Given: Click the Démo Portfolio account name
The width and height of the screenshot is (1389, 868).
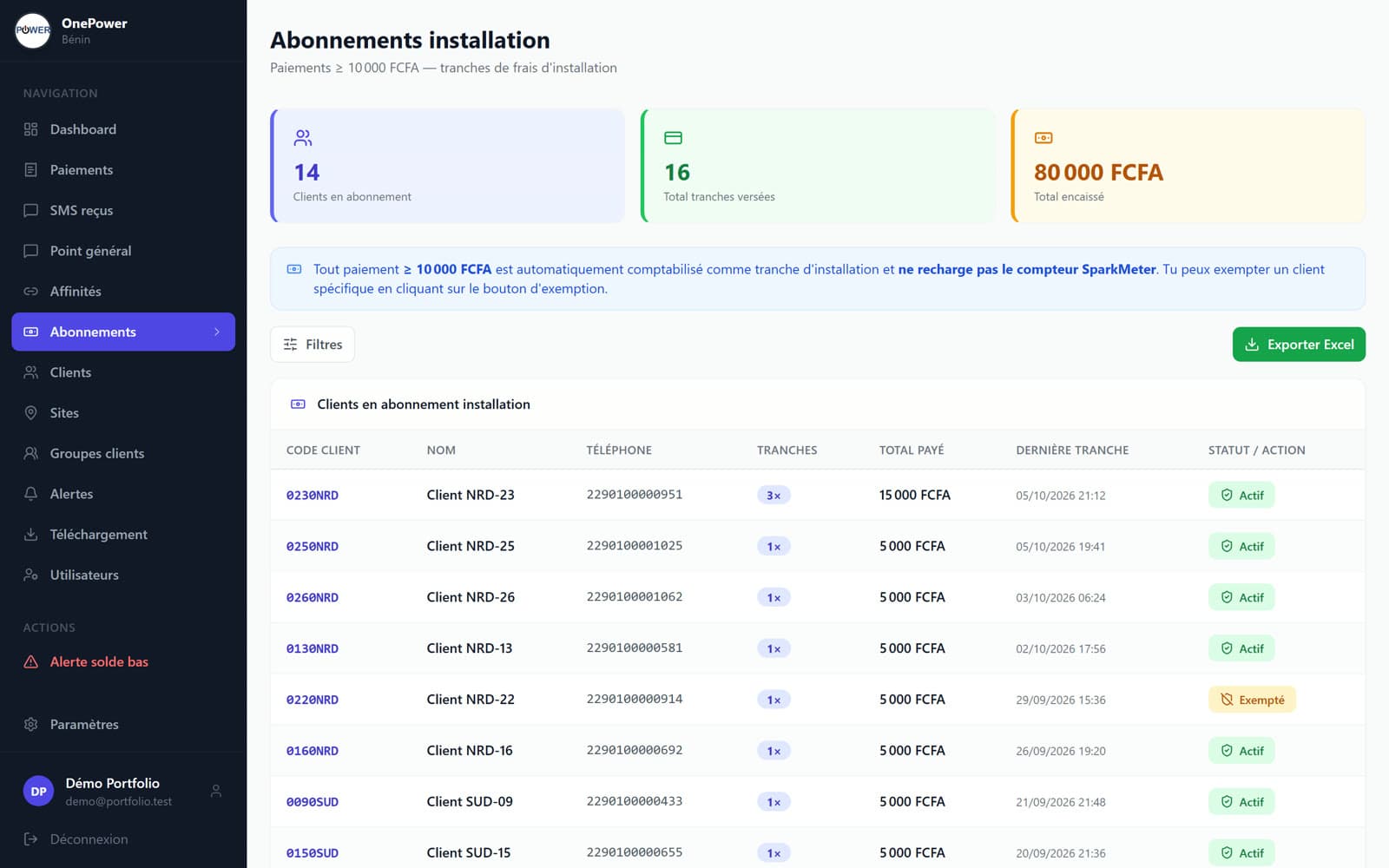Looking at the screenshot, I should point(113,783).
